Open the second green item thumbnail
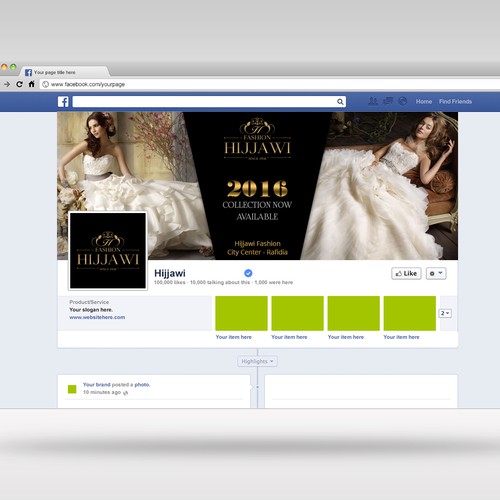Image resolution: width=500 pixels, height=500 pixels. 298,313
